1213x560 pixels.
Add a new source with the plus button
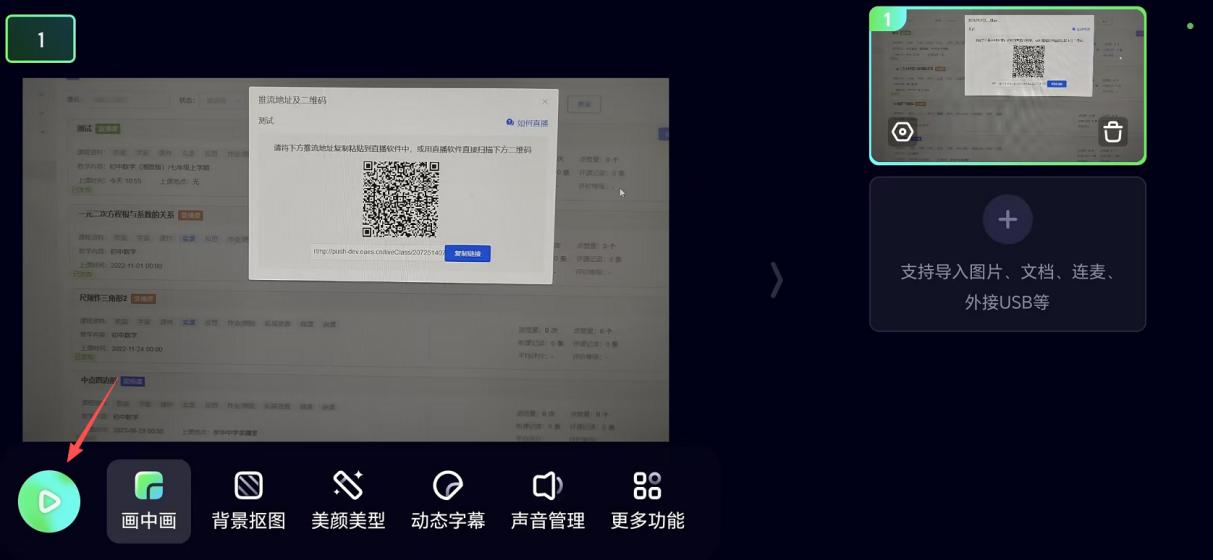pos(1008,220)
